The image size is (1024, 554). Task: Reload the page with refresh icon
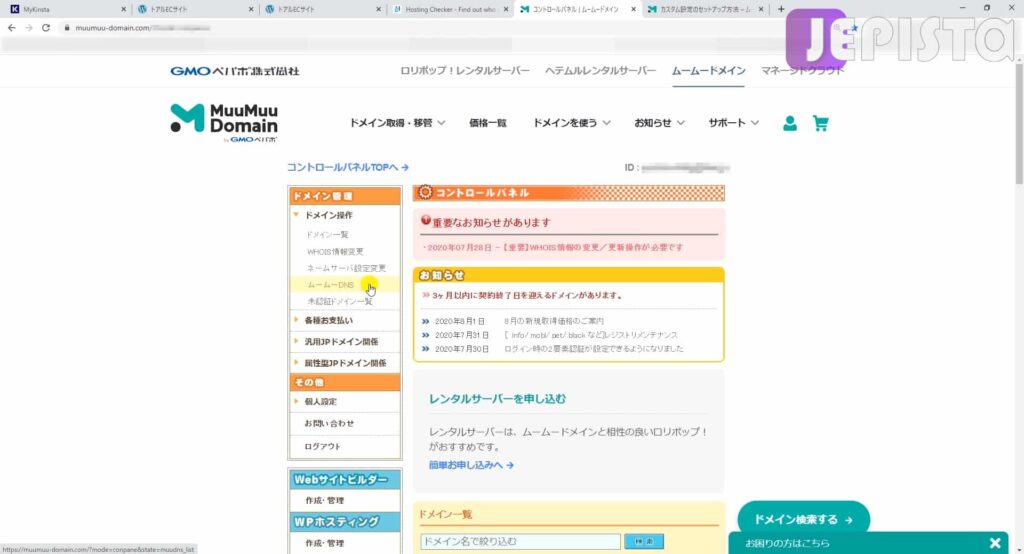tap(46, 27)
